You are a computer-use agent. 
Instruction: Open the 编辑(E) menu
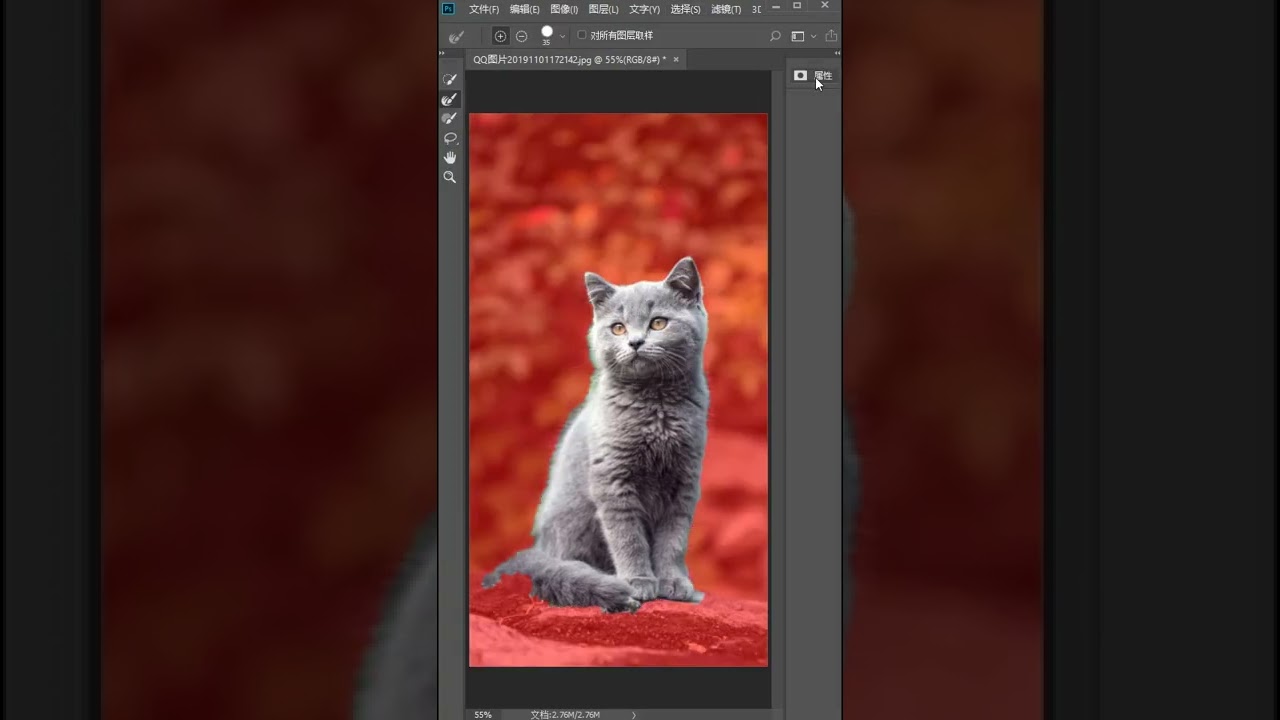(525, 9)
